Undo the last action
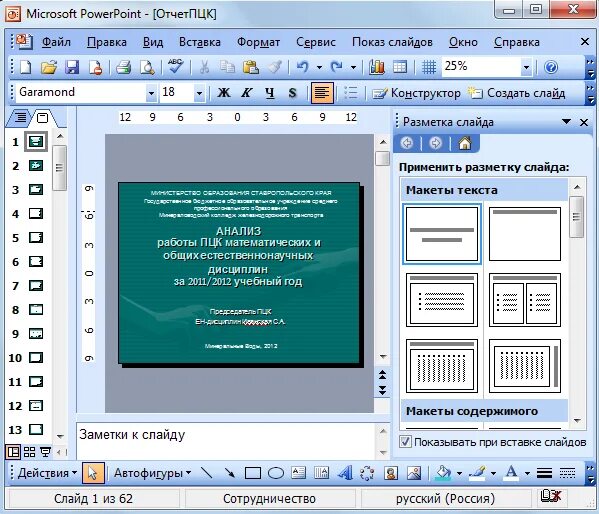This screenshot has width=599, height=514. coord(303,67)
